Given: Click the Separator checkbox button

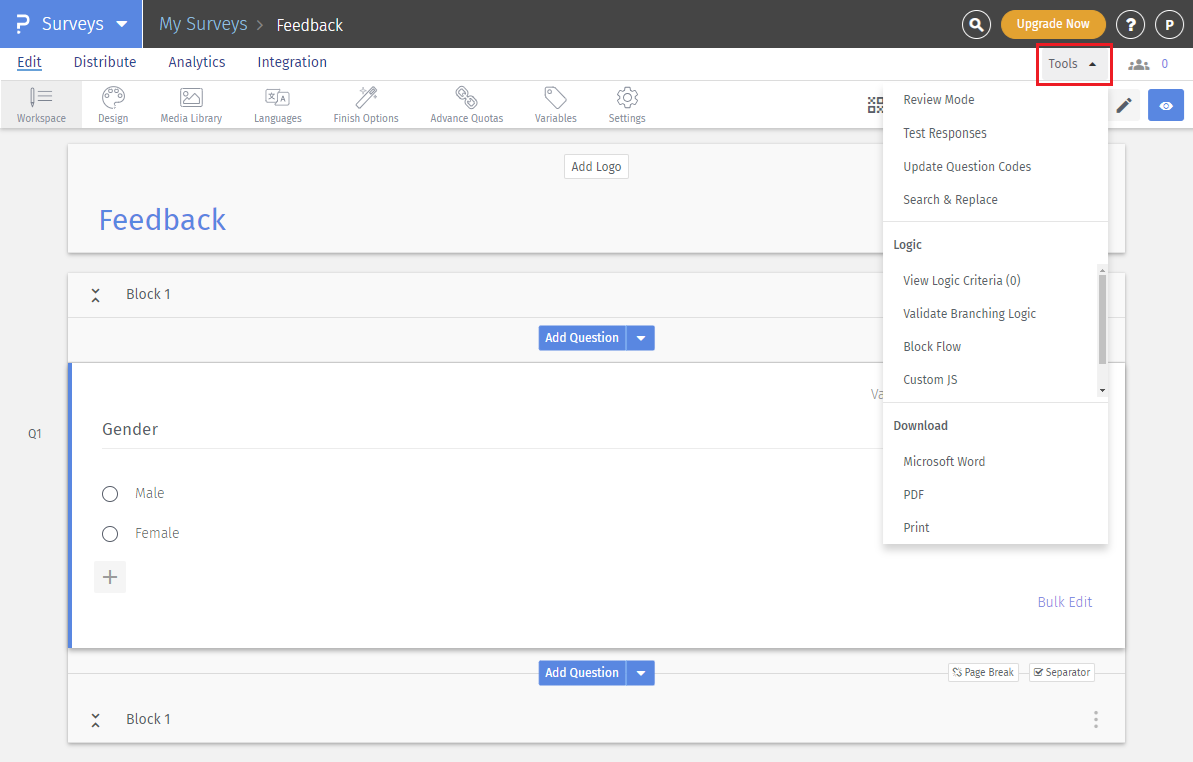Looking at the screenshot, I should tap(1061, 673).
